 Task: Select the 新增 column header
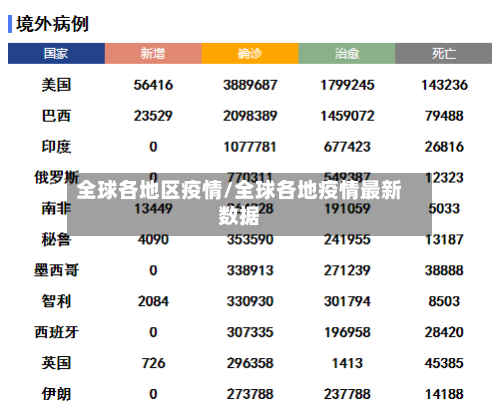pyautogui.click(x=153, y=53)
